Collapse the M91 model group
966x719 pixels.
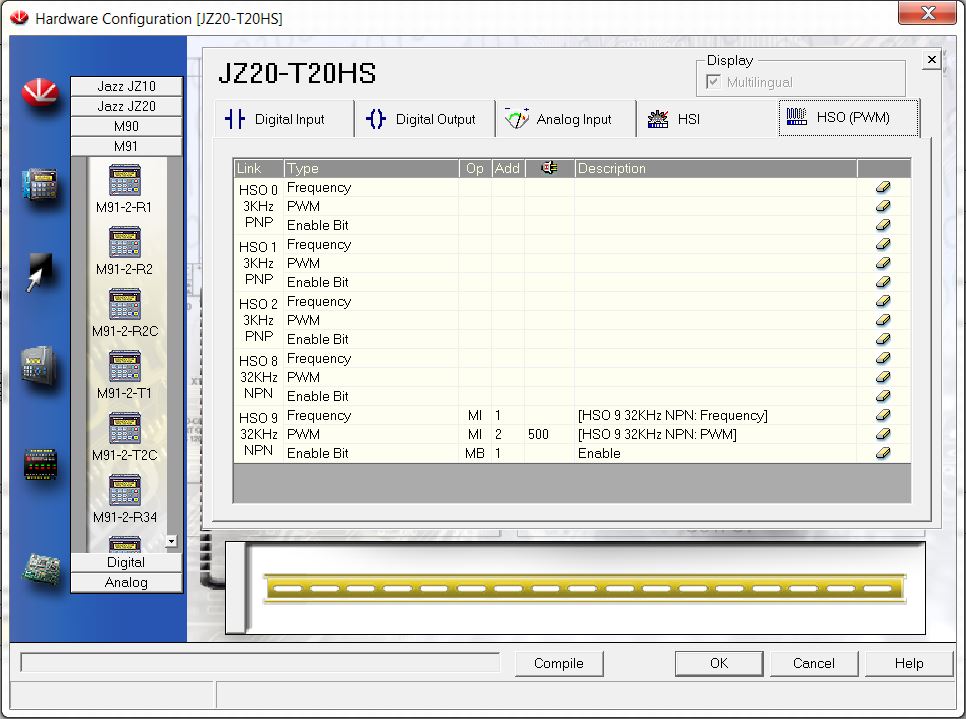126,147
